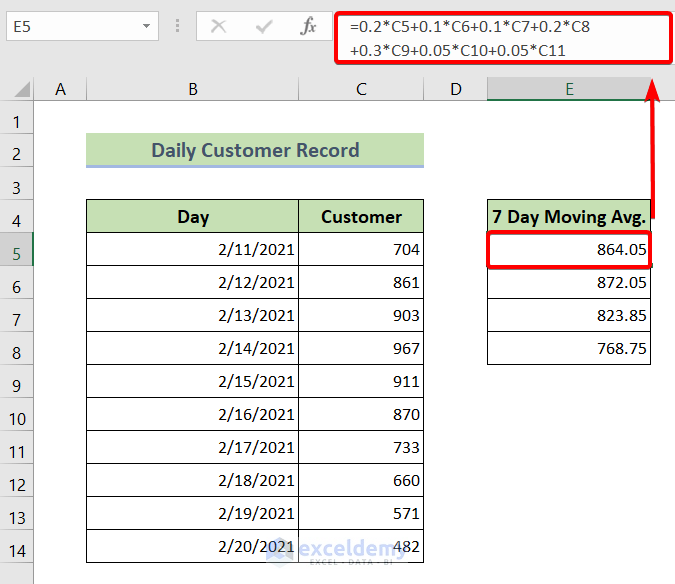This screenshot has height=584, width=675.
Task: Click the Enter checkmark formula icon
Action: (264, 27)
